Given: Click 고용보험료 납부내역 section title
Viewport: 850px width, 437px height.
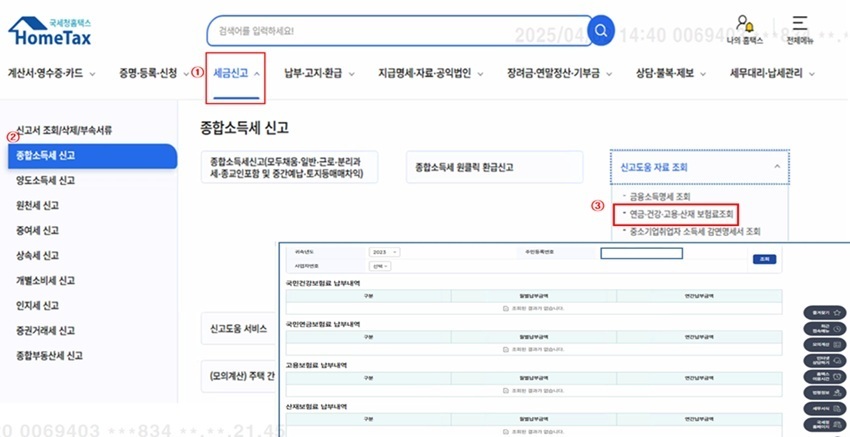Looking at the screenshot, I should (x=316, y=365).
